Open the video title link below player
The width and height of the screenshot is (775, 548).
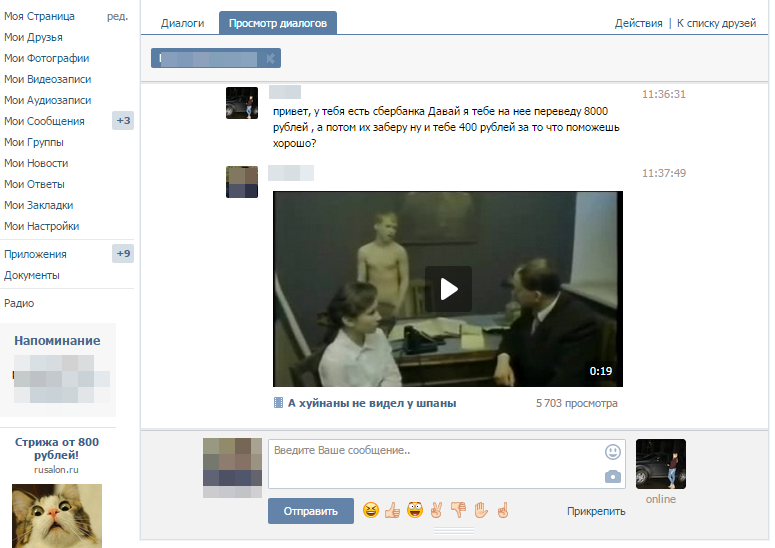coord(371,404)
